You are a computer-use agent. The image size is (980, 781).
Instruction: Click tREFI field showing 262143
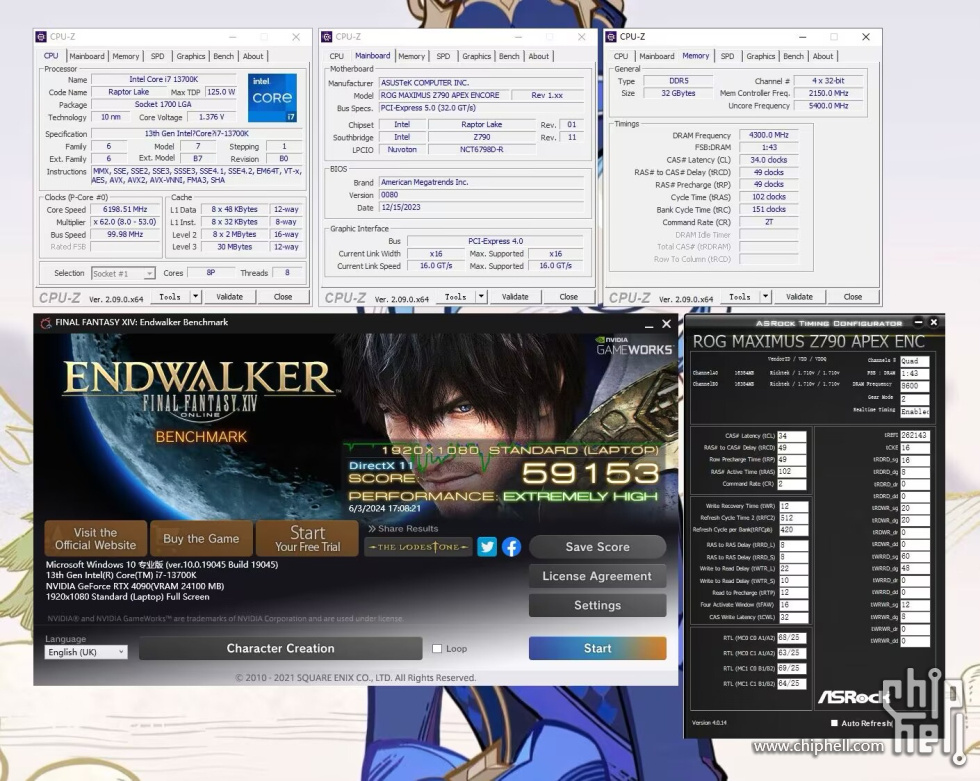(x=915, y=435)
